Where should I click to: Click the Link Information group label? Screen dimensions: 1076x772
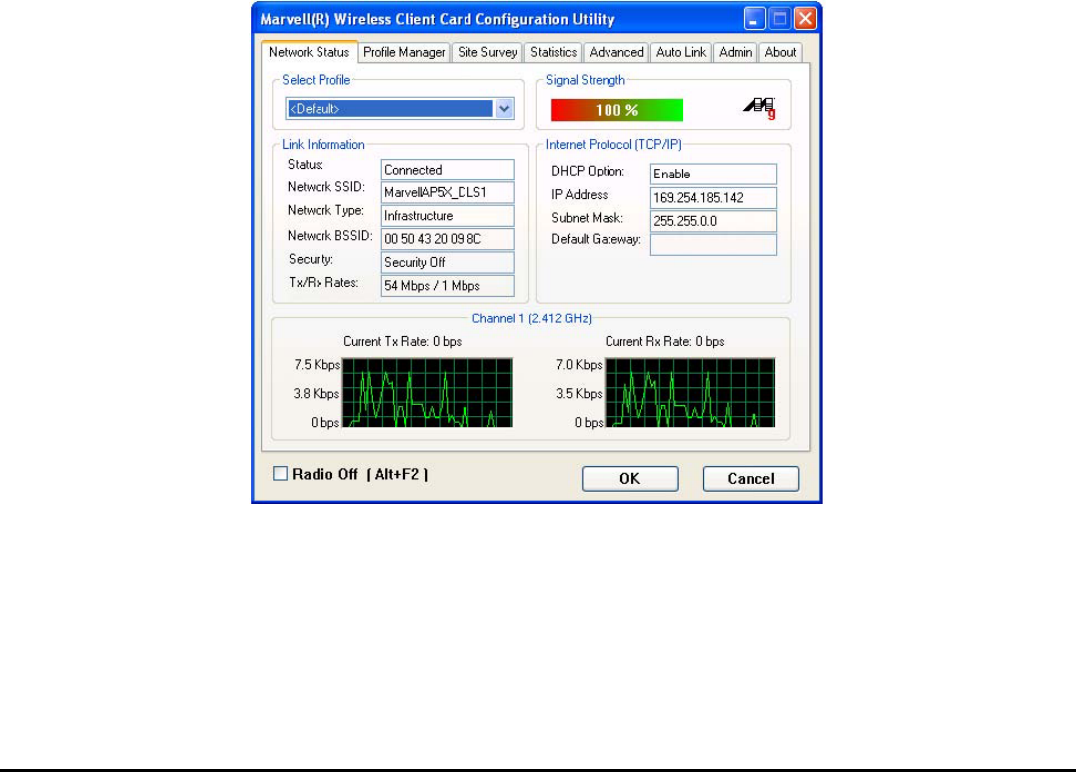[x=323, y=145]
